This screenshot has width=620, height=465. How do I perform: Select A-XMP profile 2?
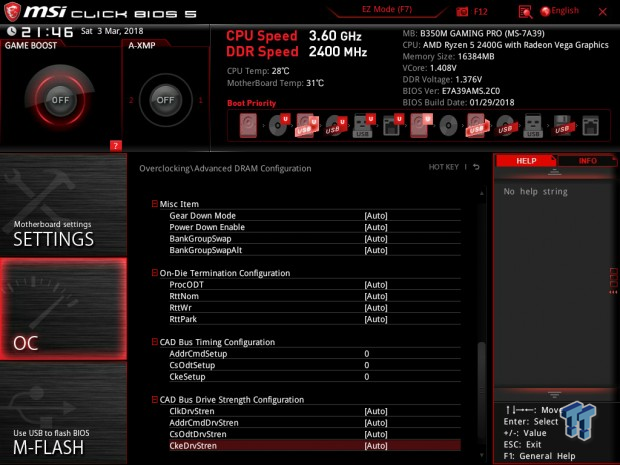(x=131, y=100)
